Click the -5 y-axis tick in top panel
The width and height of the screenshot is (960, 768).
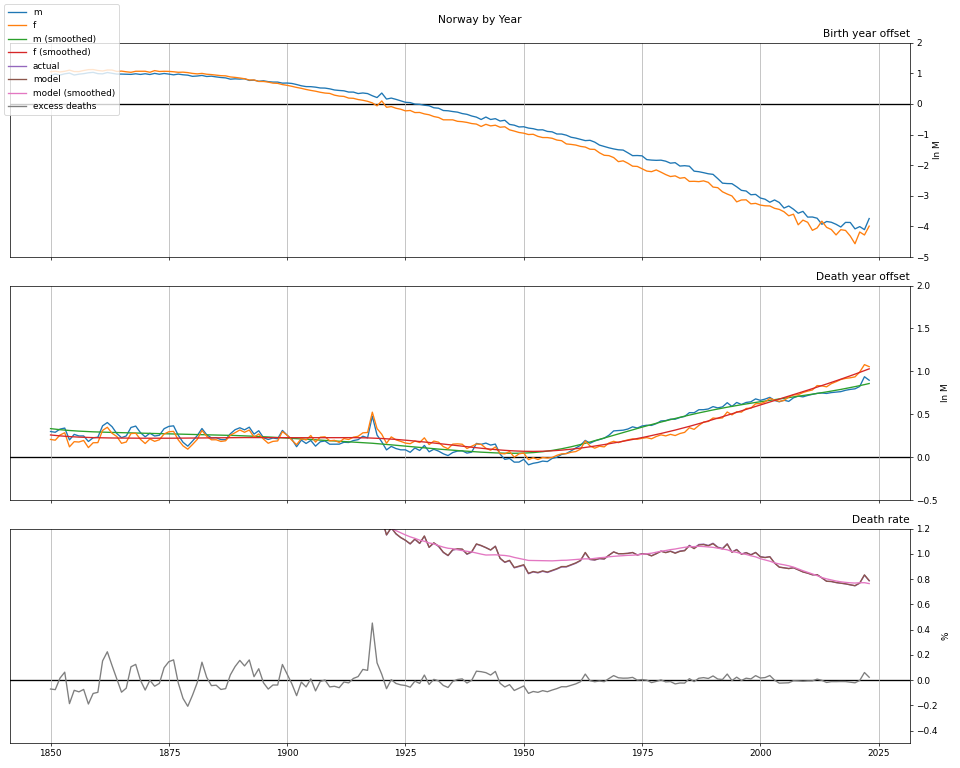[x=921, y=258]
